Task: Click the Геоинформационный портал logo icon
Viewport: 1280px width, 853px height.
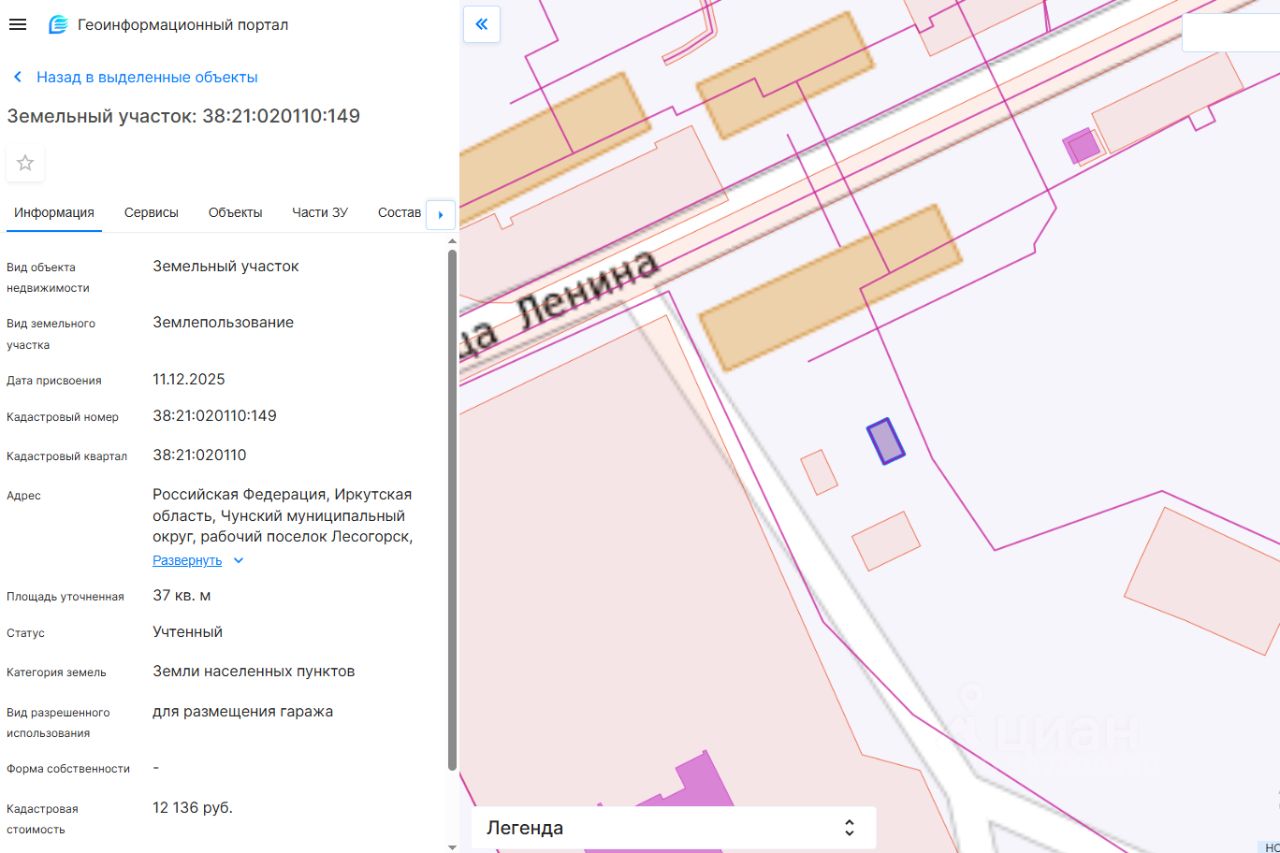Action: click(x=58, y=25)
